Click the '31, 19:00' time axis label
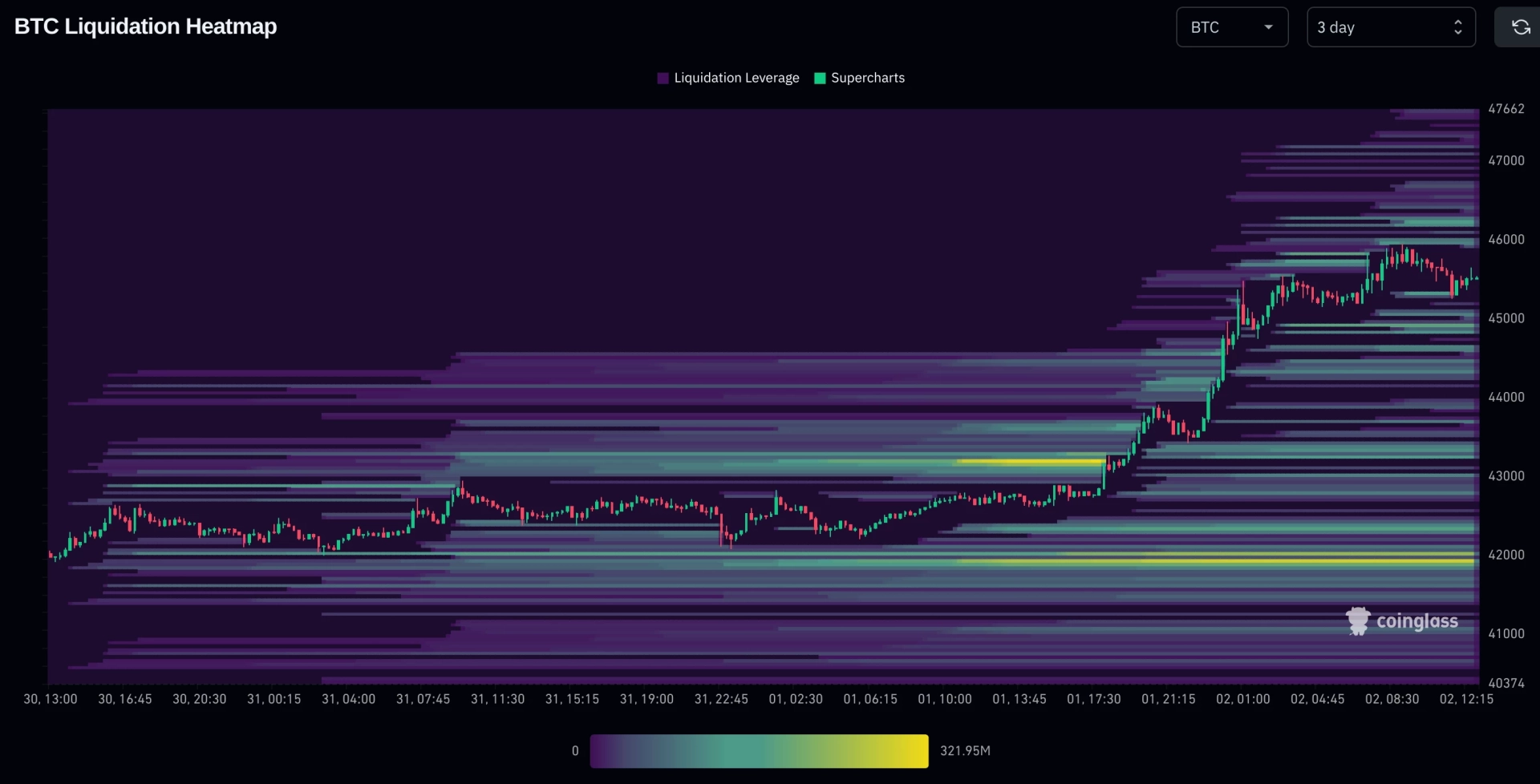Viewport: 1540px width, 784px height. (647, 699)
